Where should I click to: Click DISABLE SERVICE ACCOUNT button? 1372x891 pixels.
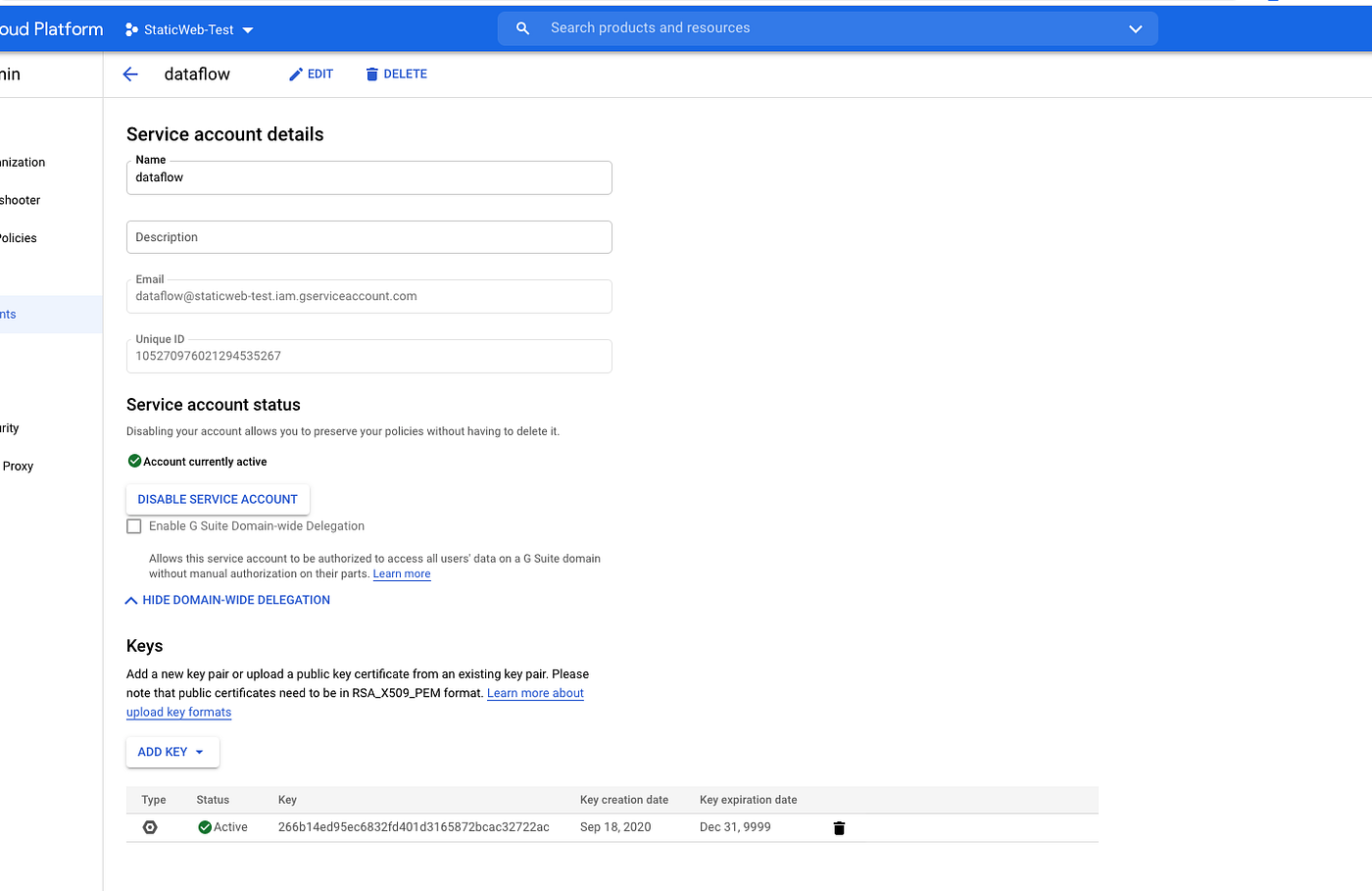[x=217, y=499]
